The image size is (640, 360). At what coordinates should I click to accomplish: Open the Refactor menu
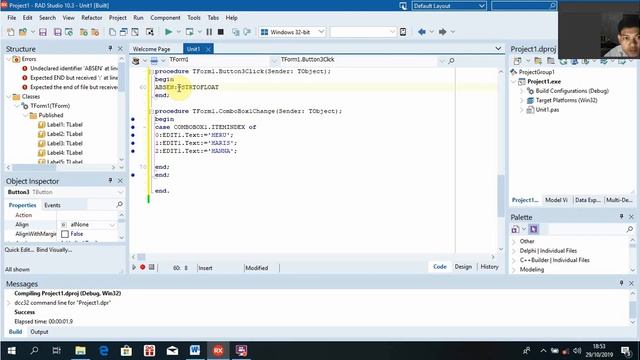tap(91, 18)
